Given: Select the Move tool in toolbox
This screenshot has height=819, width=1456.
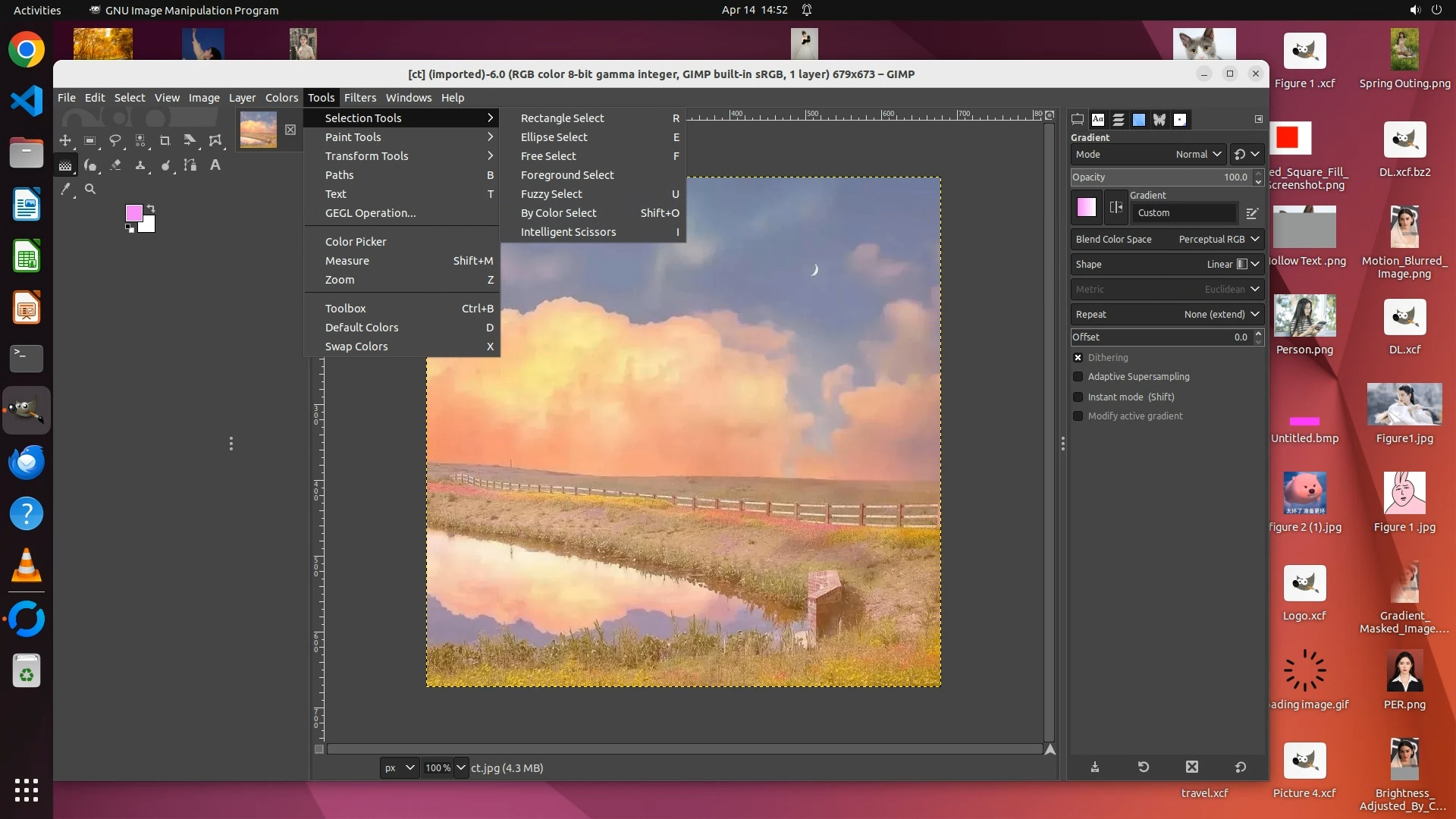Looking at the screenshot, I should [x=65, y=140].
